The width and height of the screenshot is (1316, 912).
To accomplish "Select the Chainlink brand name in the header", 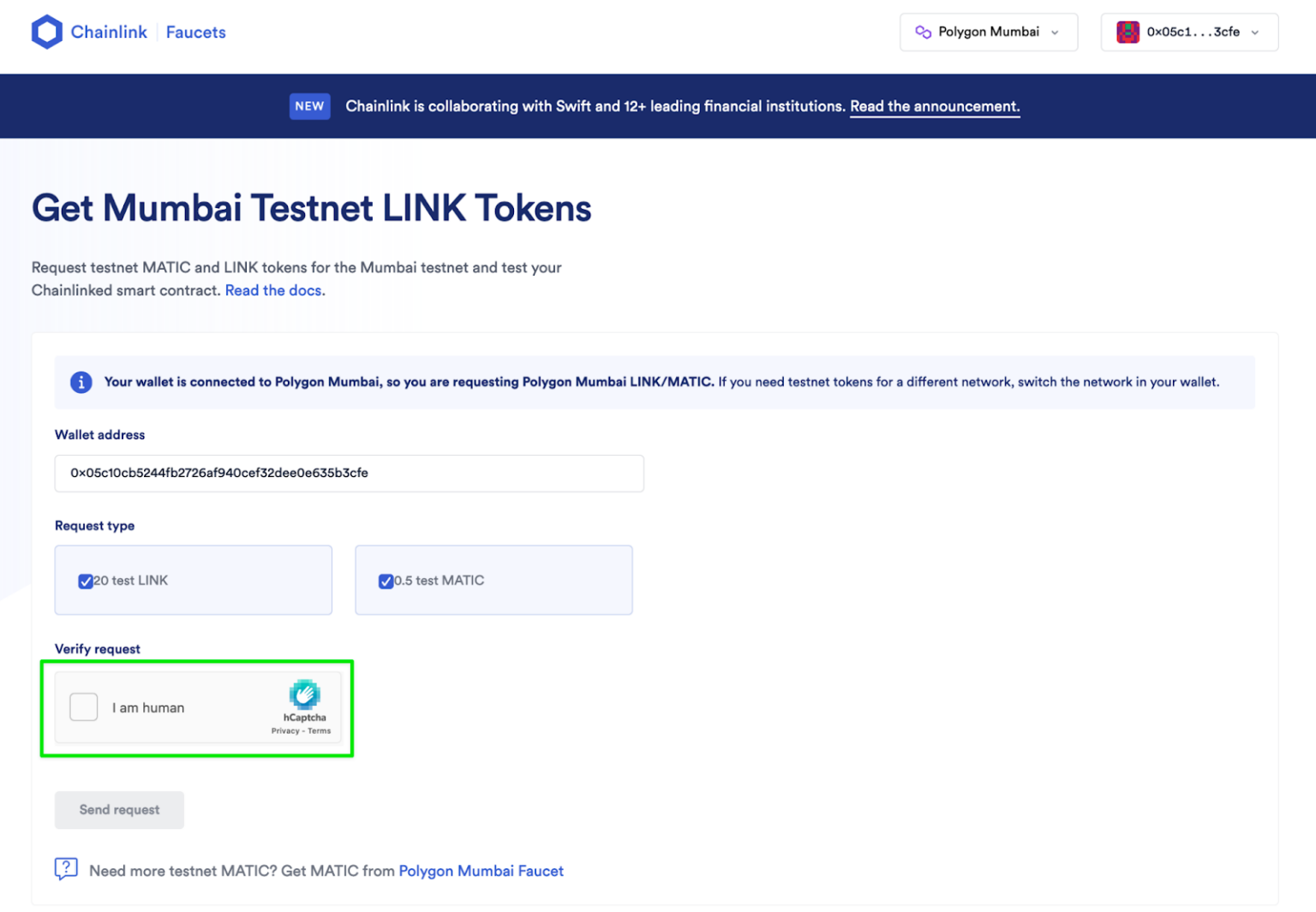I will coord(109,32).
